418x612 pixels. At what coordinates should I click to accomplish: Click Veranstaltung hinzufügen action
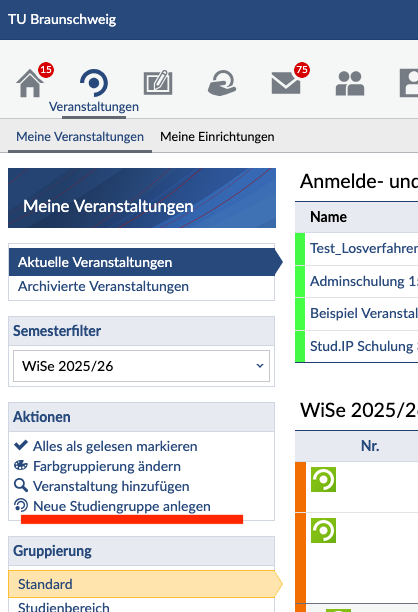tap(111, 486)
